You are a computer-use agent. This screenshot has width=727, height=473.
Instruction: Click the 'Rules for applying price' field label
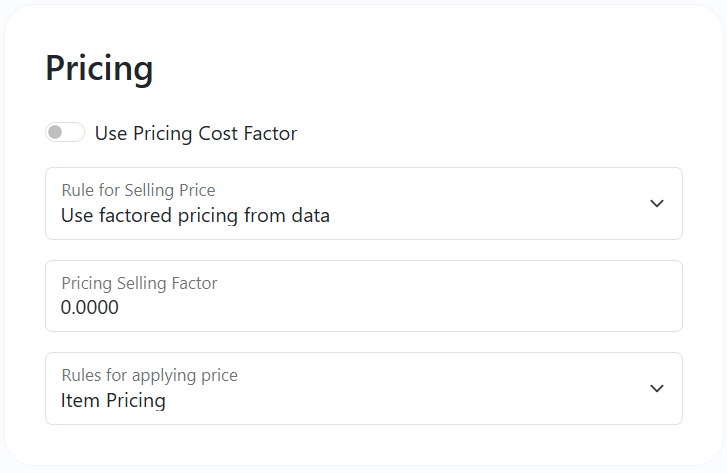coord(149,375)
